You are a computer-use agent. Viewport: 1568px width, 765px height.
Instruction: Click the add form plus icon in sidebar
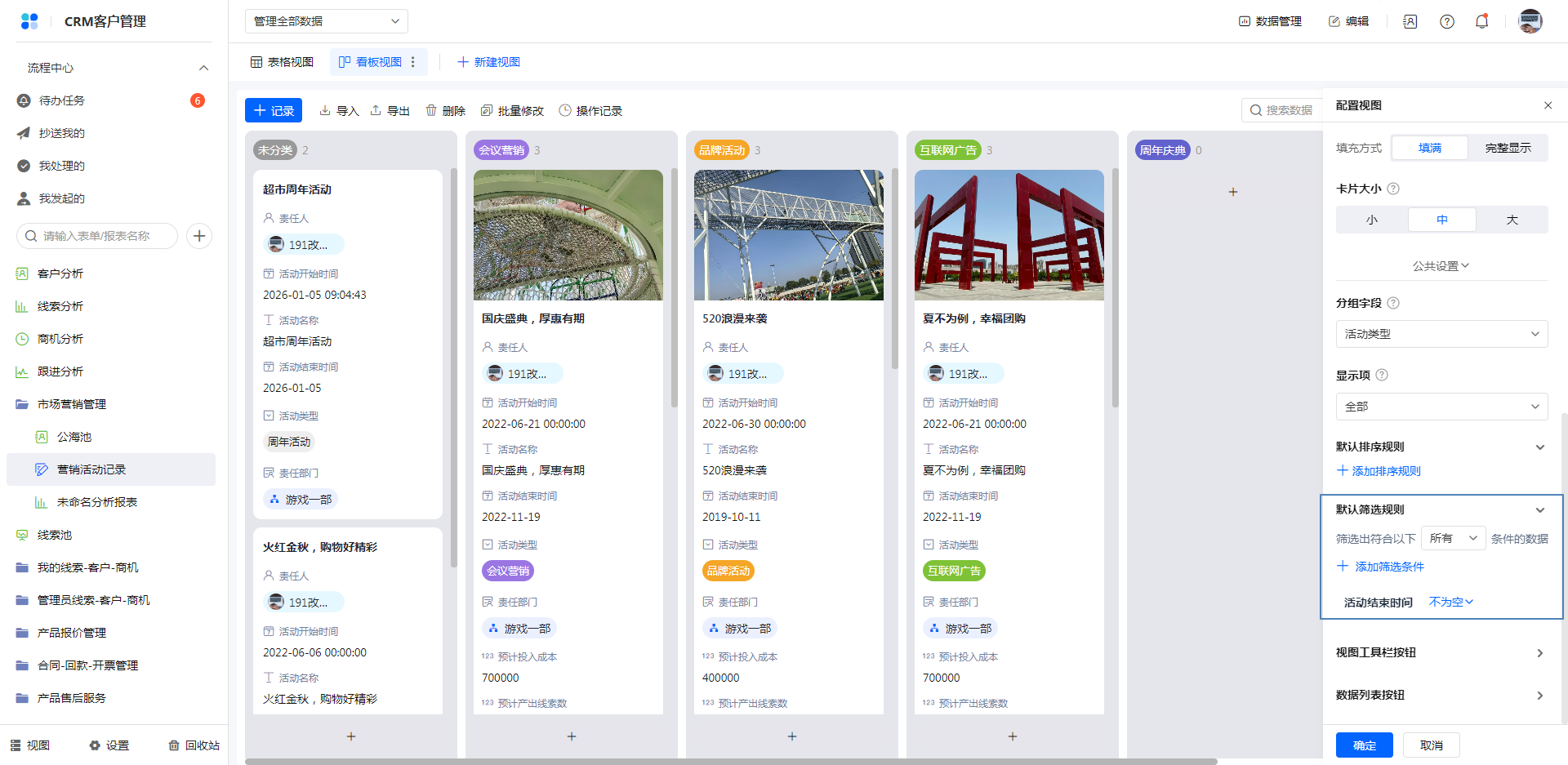click(199, 236)
